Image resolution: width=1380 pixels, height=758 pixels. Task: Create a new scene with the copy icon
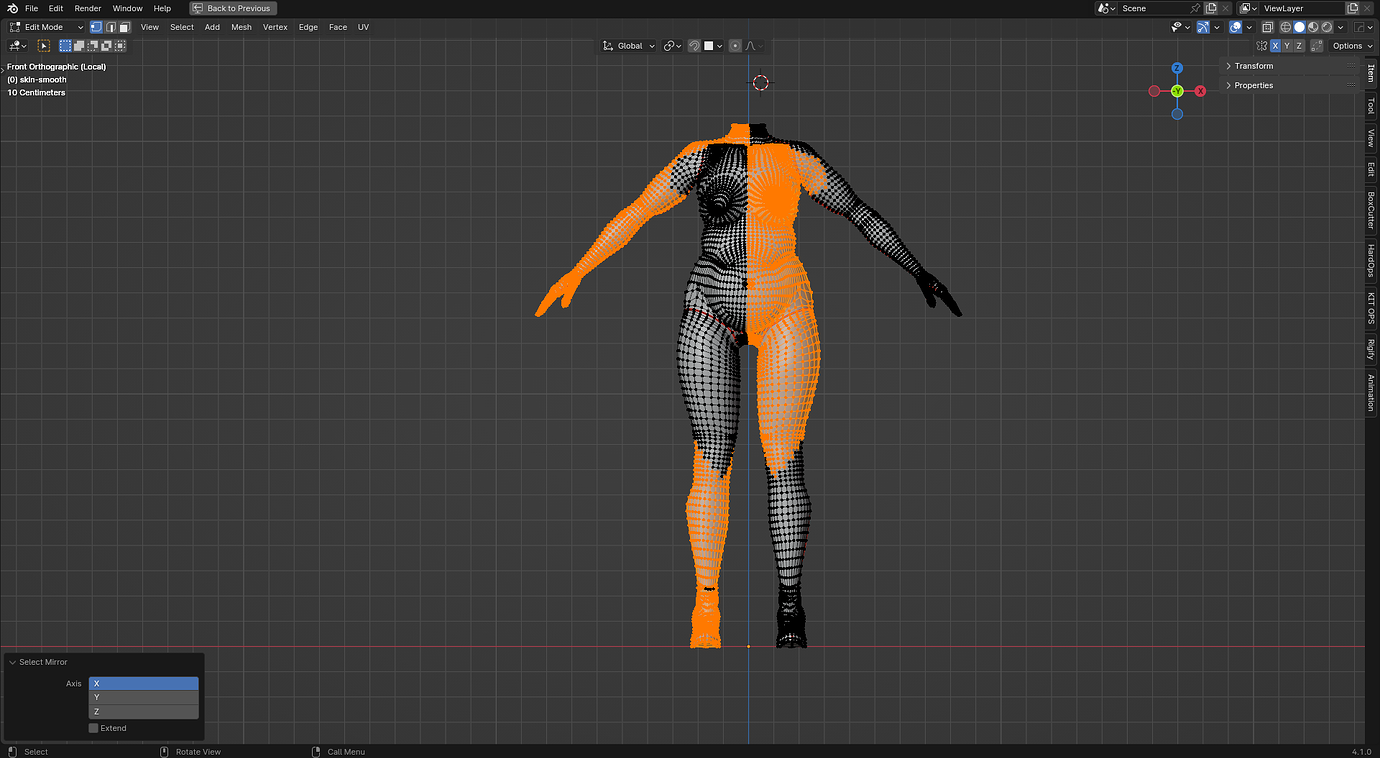tap(1211, 8)
